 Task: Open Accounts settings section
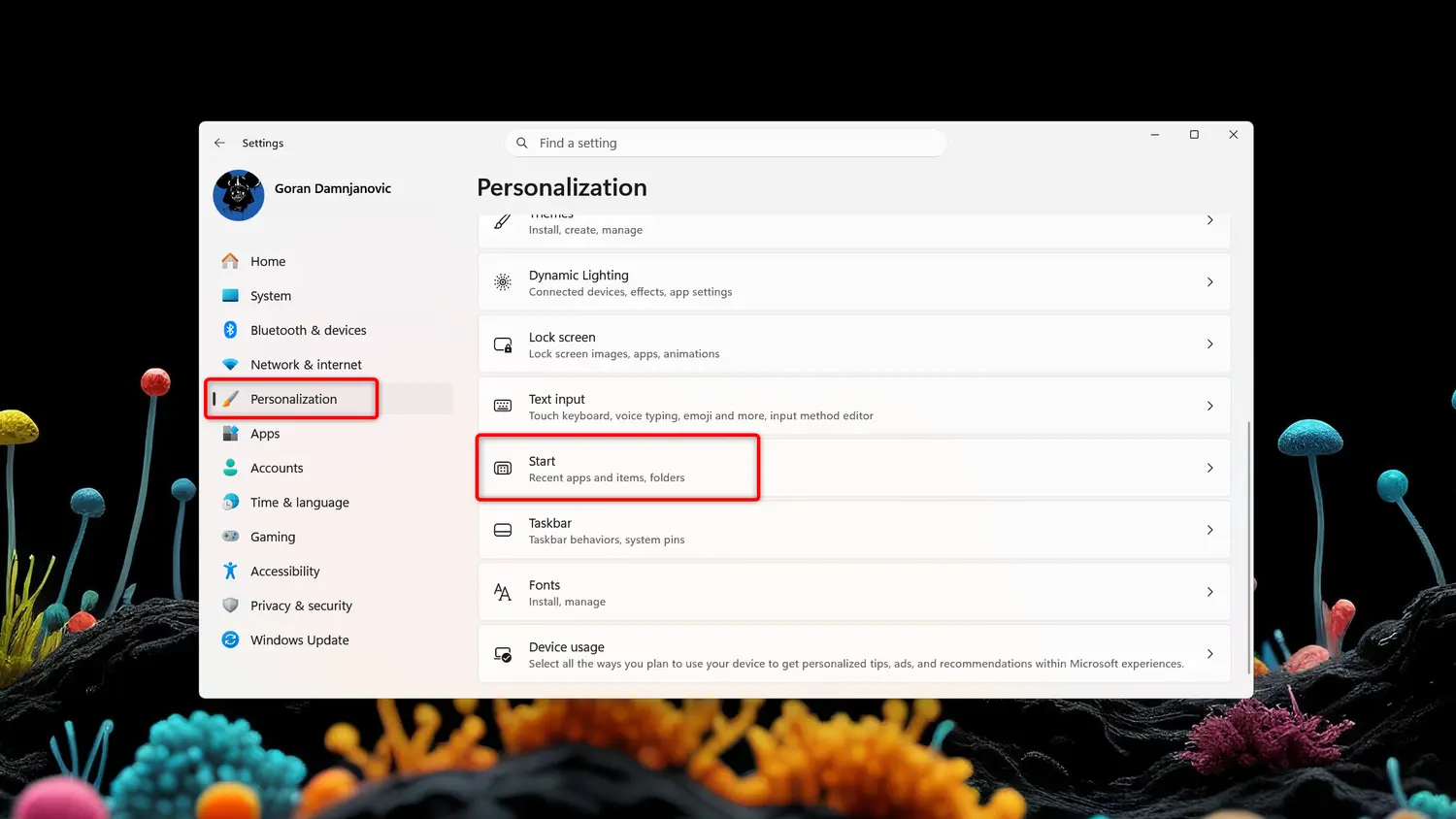[x=332, y=468]
